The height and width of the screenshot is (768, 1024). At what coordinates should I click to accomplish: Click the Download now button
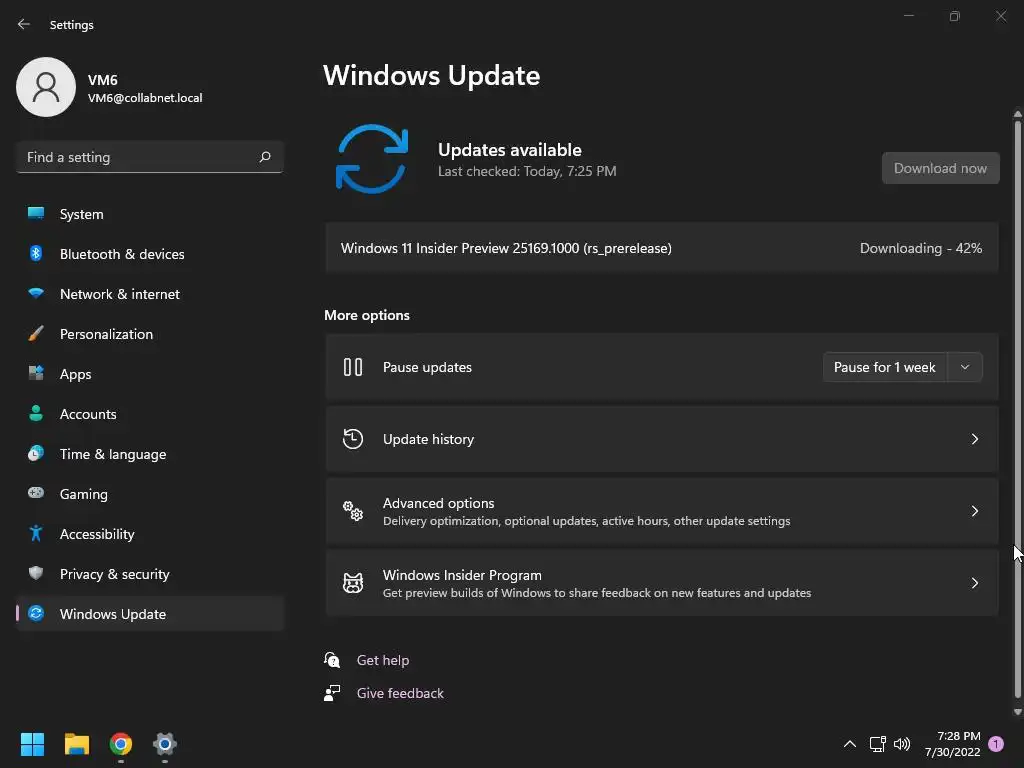[x=940, y=168]
